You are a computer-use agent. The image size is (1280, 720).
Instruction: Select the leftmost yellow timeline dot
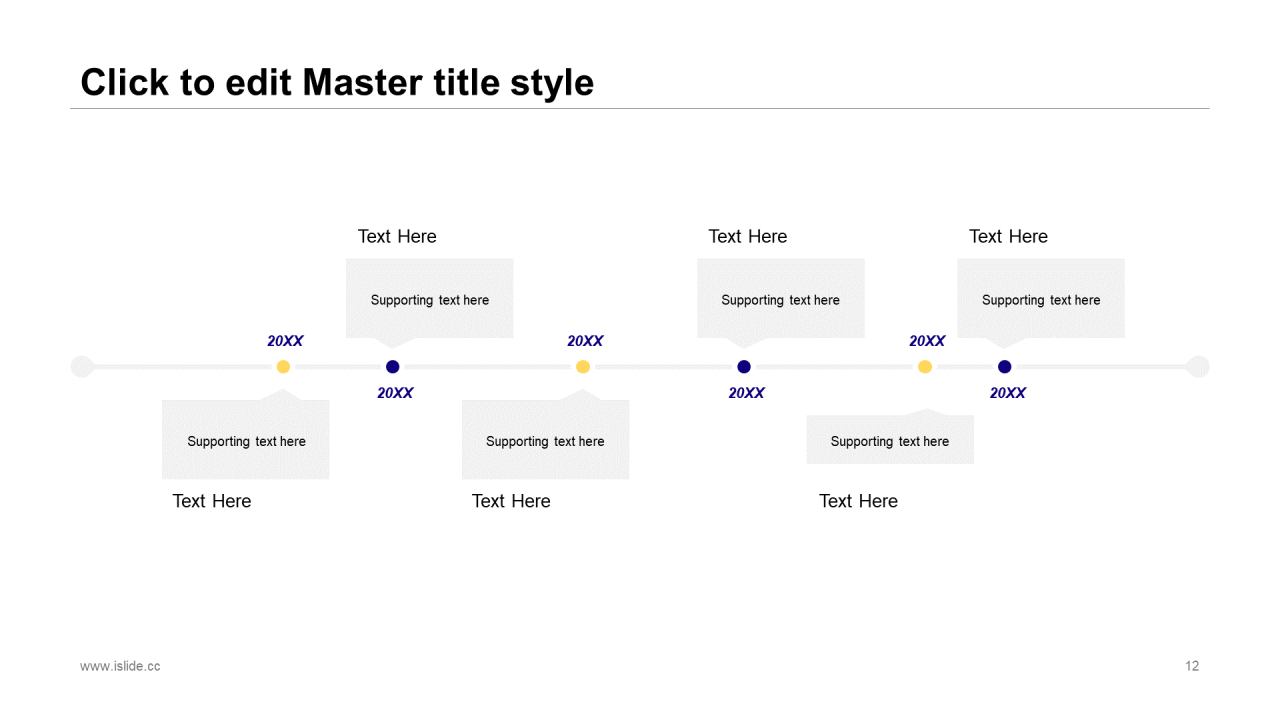point(283,367)
